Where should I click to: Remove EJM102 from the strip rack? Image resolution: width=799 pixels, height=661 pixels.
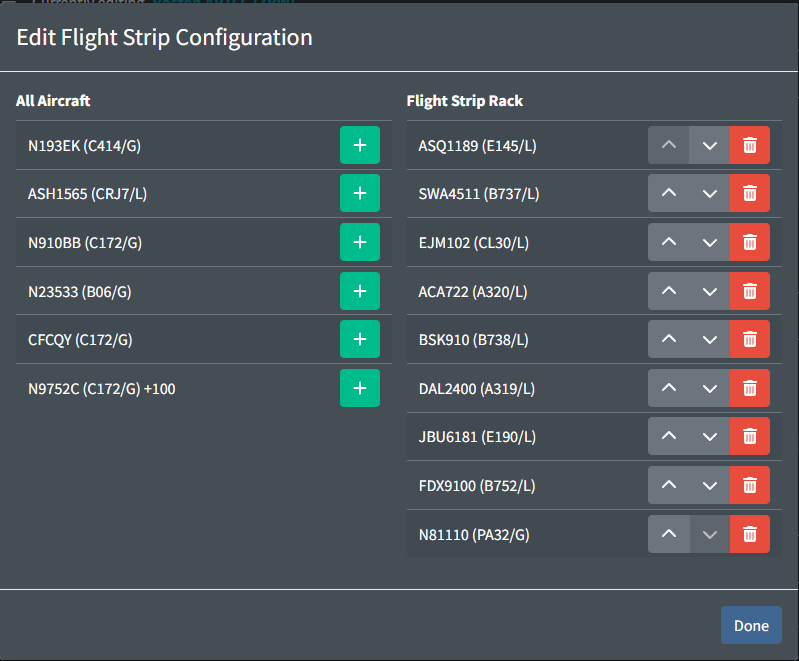coord(750,242)
